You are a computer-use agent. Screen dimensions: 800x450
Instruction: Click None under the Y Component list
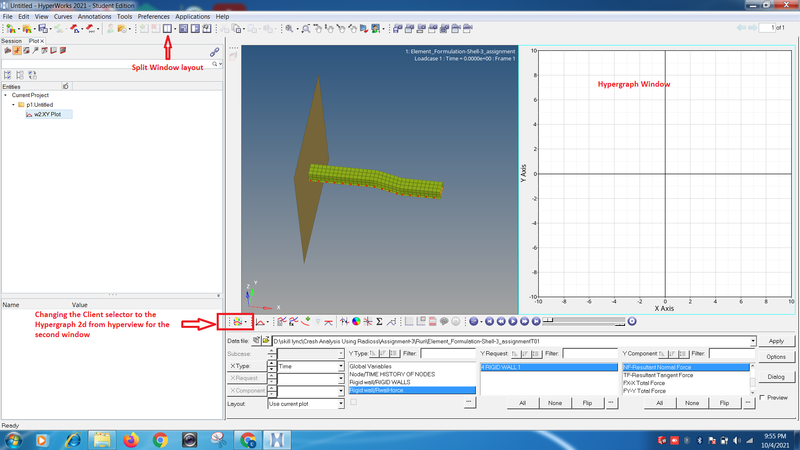coord(692,403)
